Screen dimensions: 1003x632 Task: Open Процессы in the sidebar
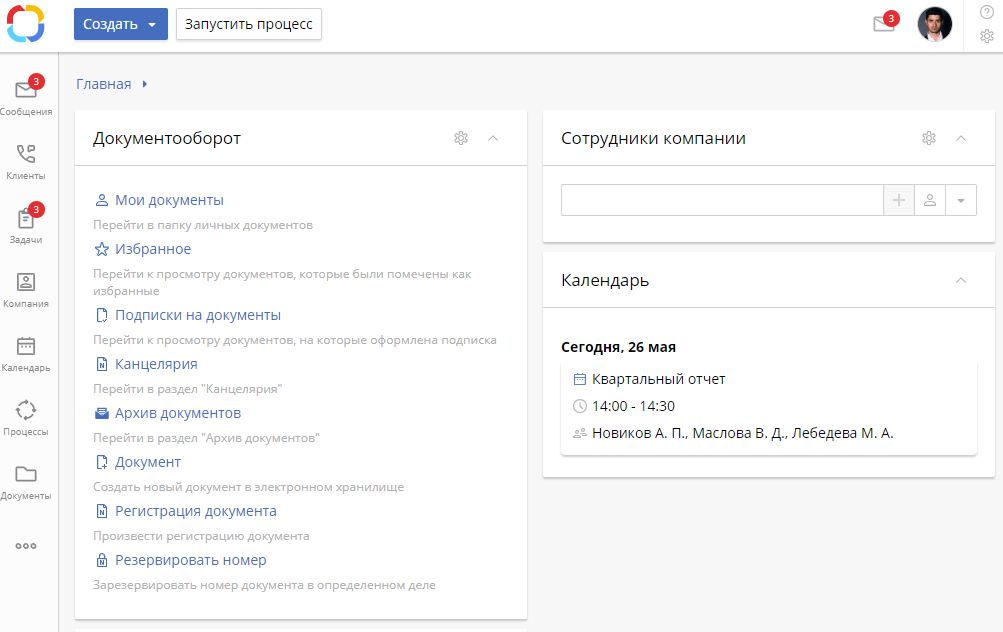click(x=26, y=418)
